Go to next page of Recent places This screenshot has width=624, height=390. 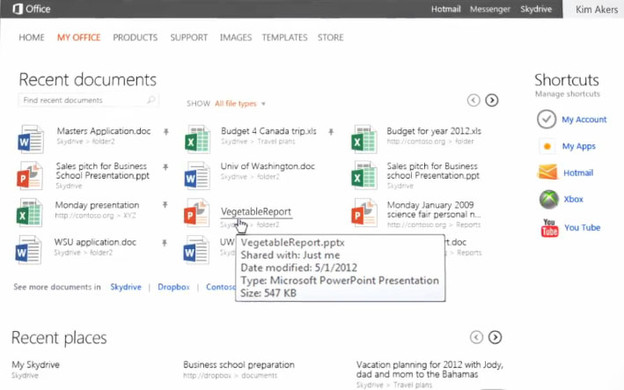coord(495,337)
